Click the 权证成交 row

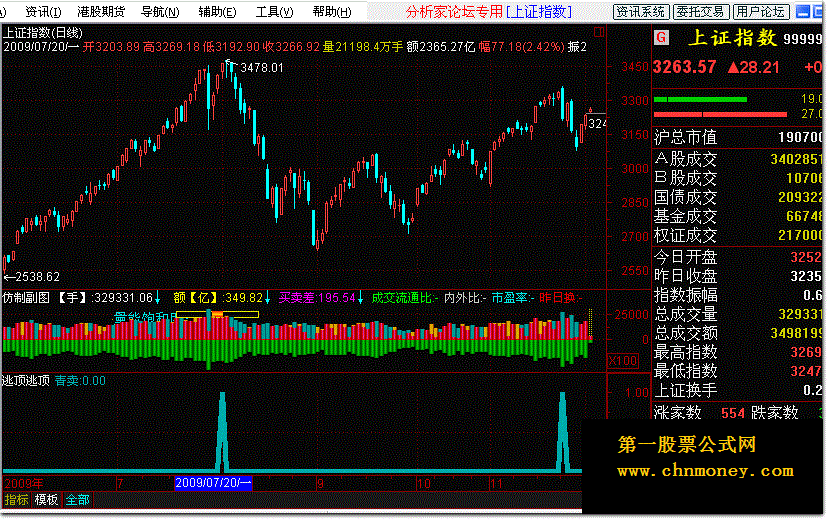point(739,235)
